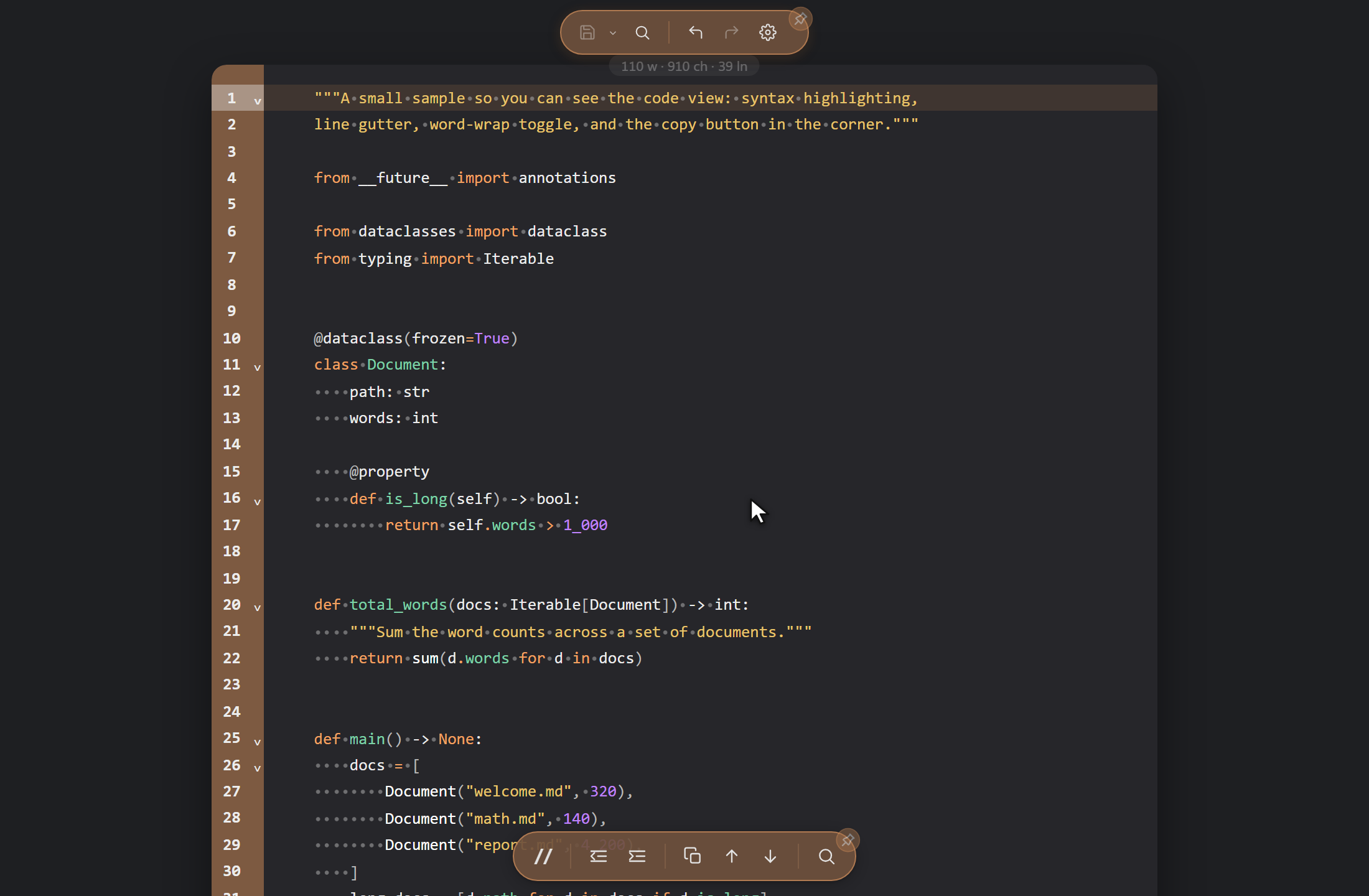Image resolution: width=1369 pixels, height=896 pixels.
Task: Click 'words: int' field on line 13
Action: 394,418
